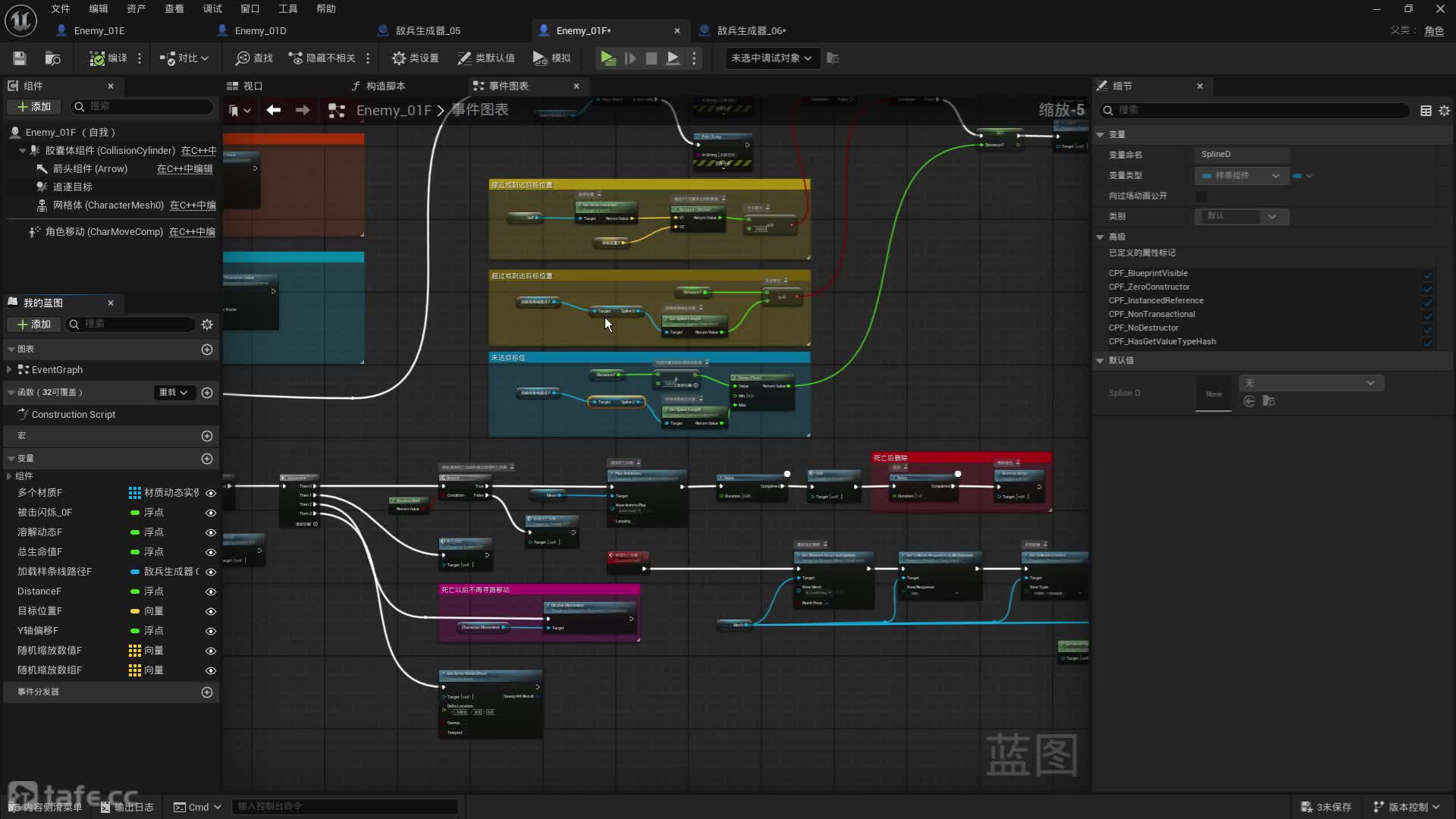Check the Expose to Cinematics checkbox
Viewport: 1456px width, 819px height.
coord(1201,196)
